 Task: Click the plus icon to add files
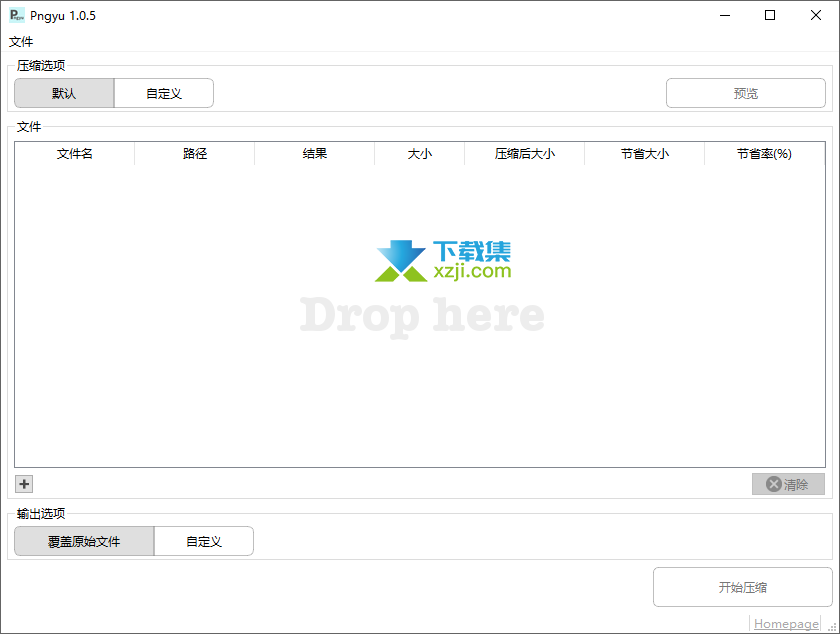[x=24, y=484]
